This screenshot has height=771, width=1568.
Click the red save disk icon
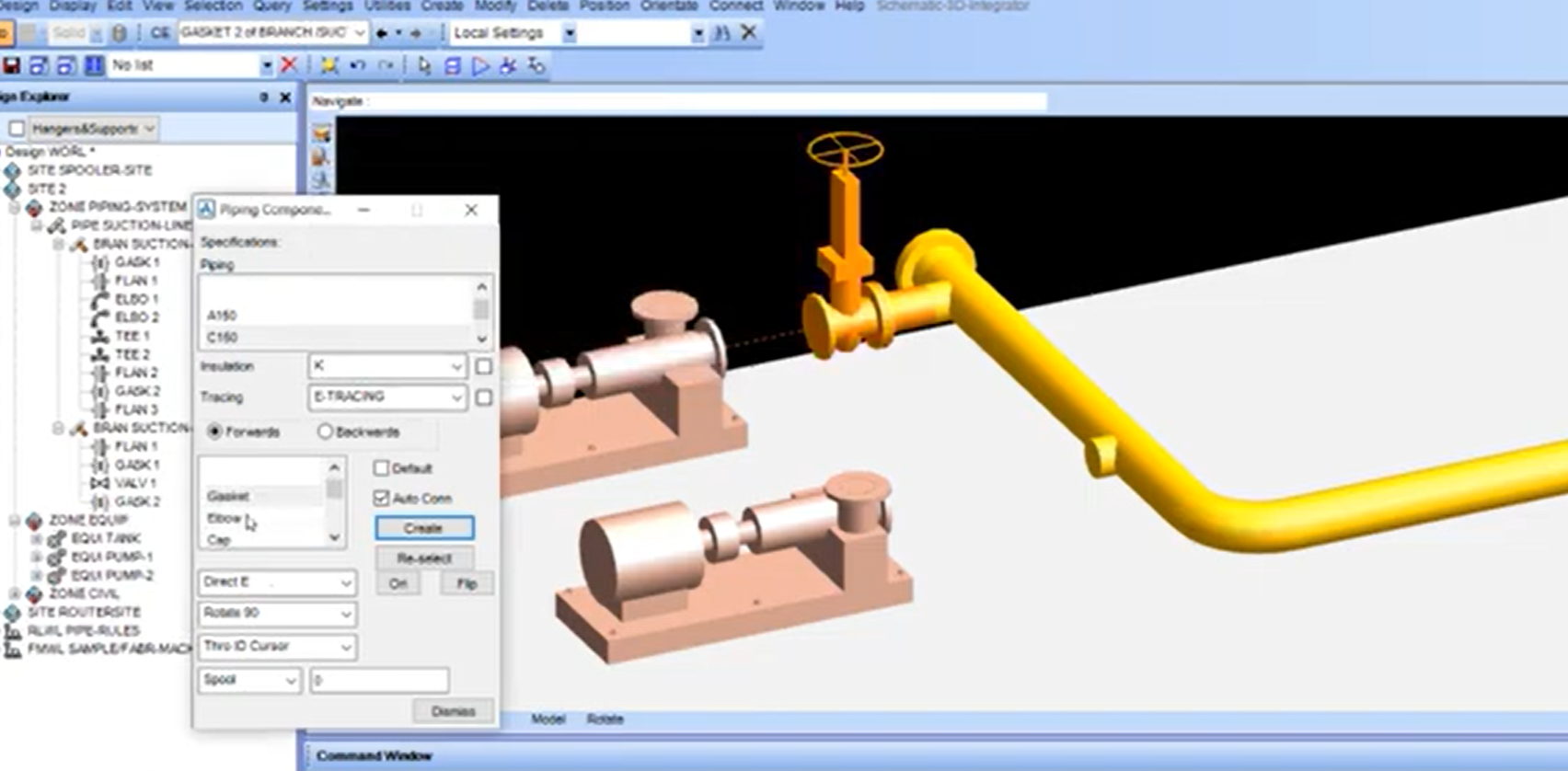12,65
